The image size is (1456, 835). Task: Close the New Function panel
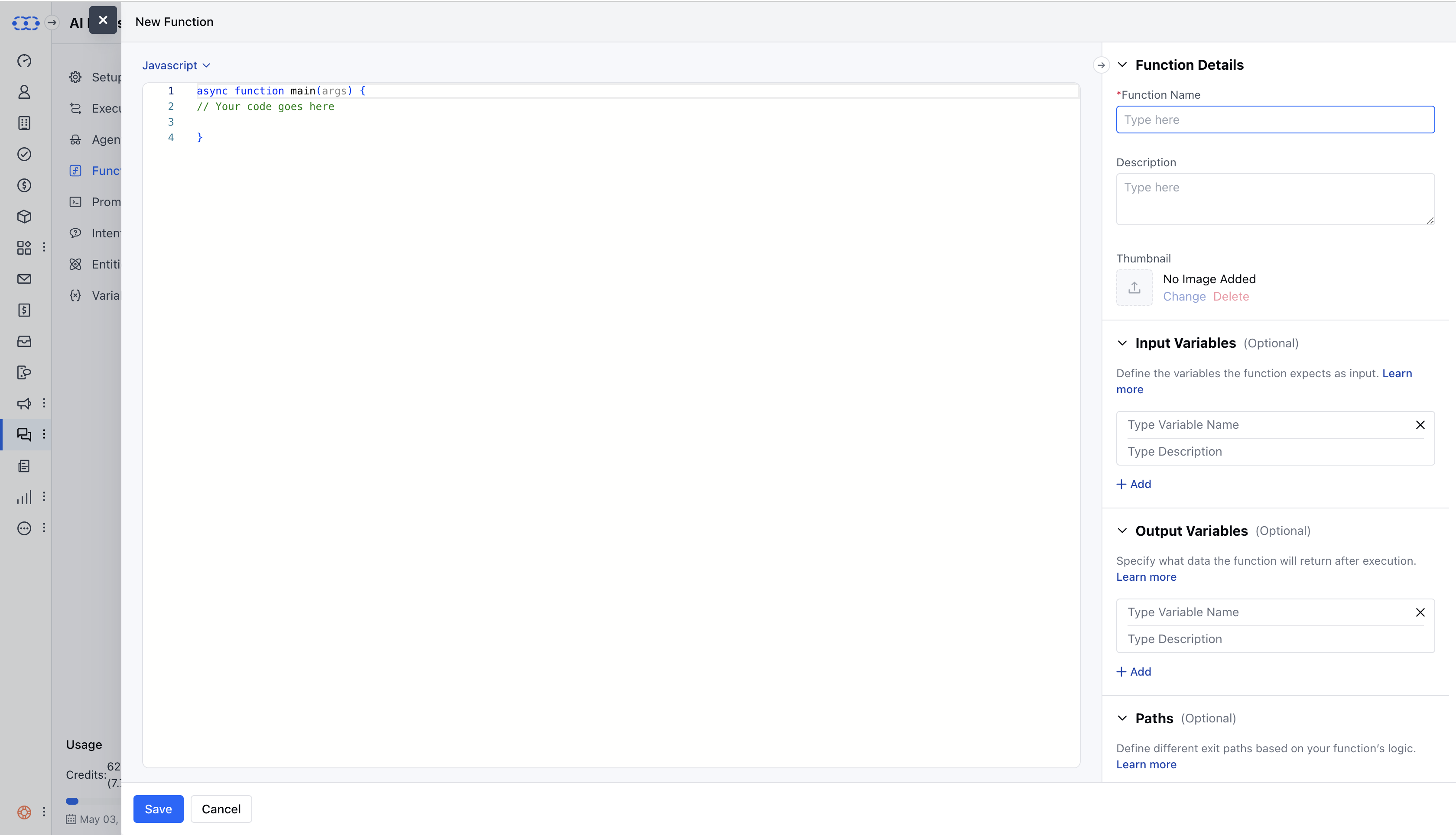pyautogui.click(x=103, y=20)
